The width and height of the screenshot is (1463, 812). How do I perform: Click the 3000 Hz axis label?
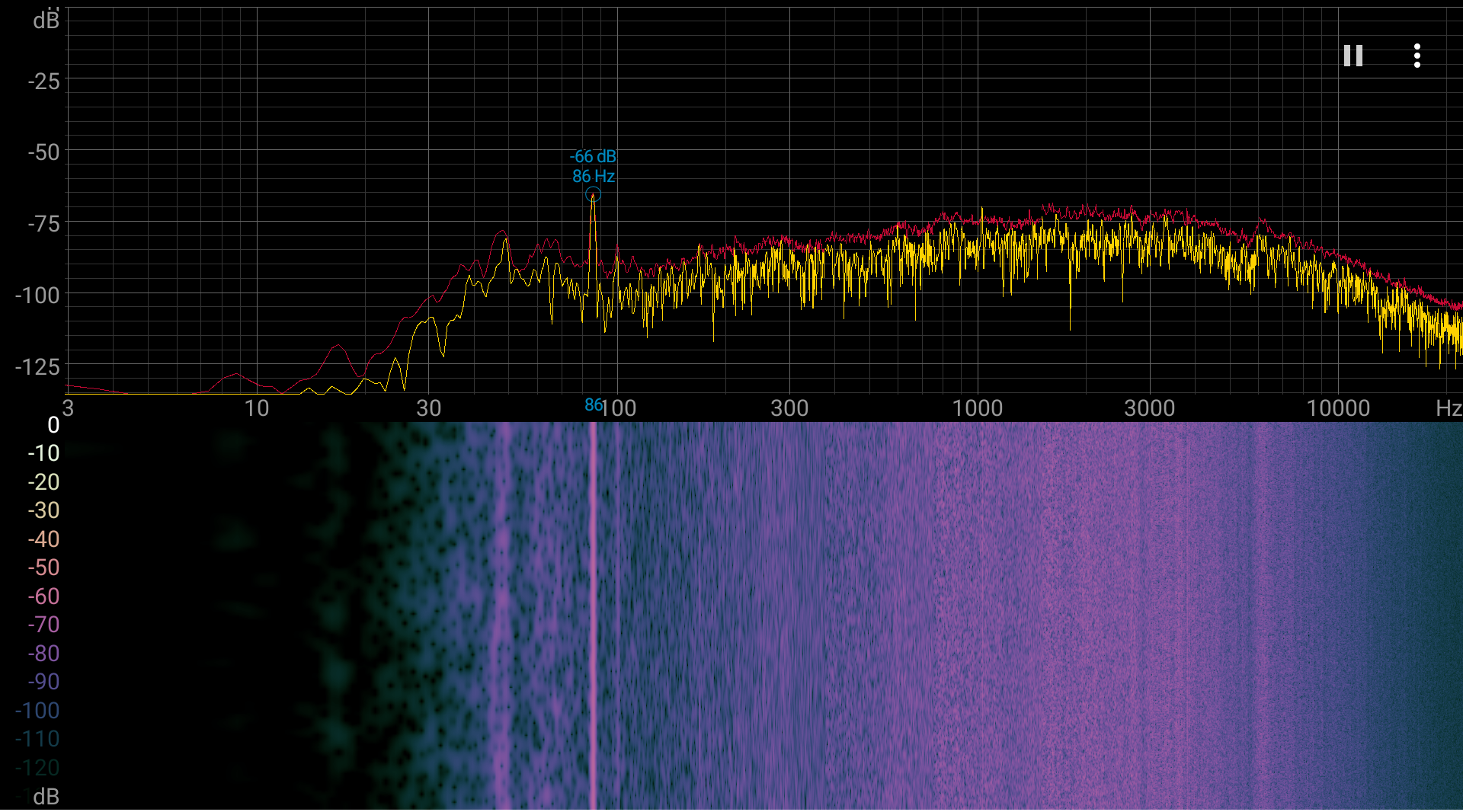coord(1150,408)
